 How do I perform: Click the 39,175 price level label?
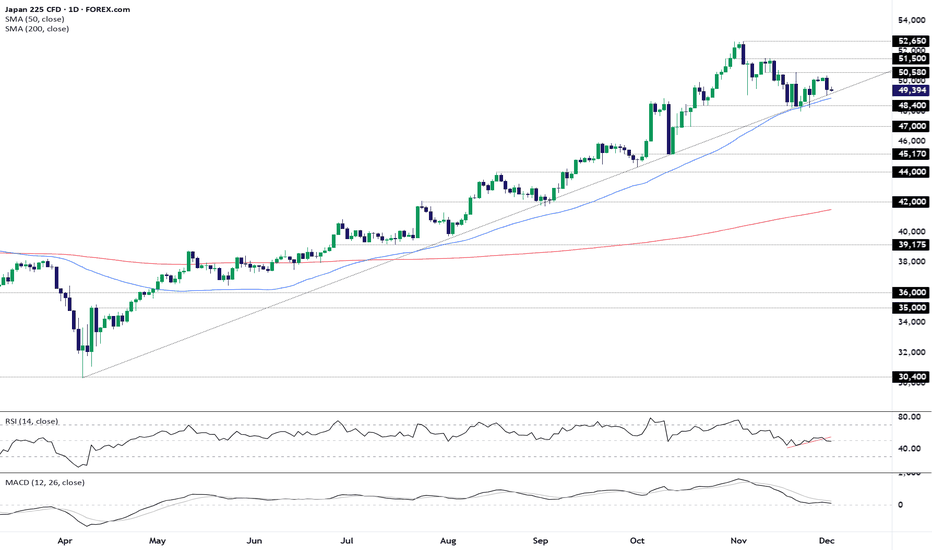pyautogui.click(x=912, y=244)
